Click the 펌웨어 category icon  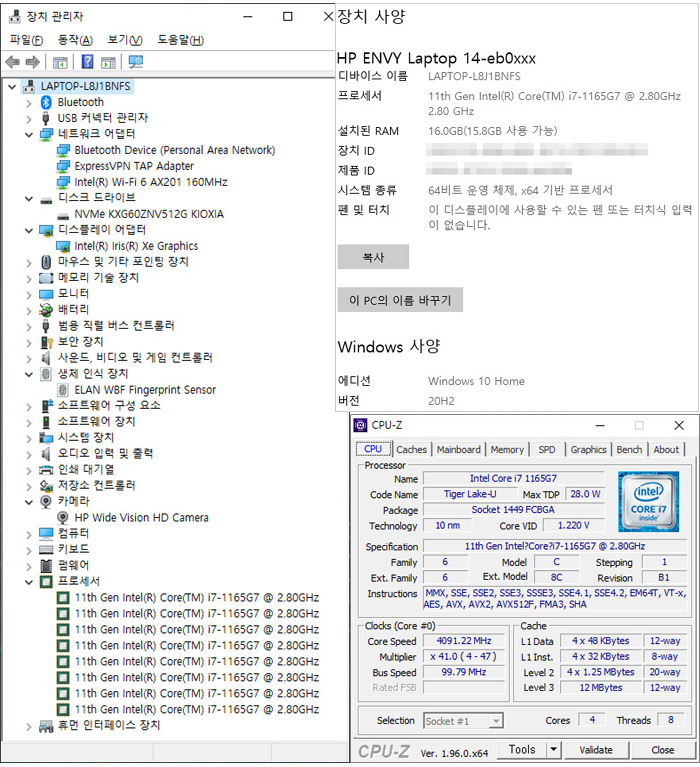[46, 566]
